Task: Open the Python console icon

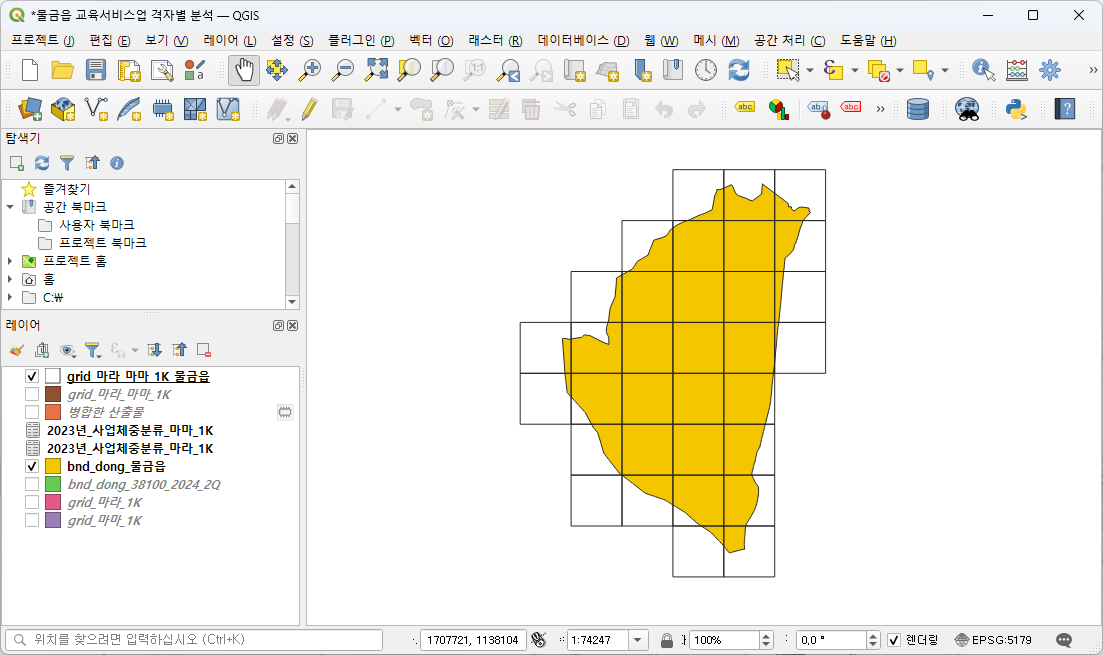Action: (1016, 109)
